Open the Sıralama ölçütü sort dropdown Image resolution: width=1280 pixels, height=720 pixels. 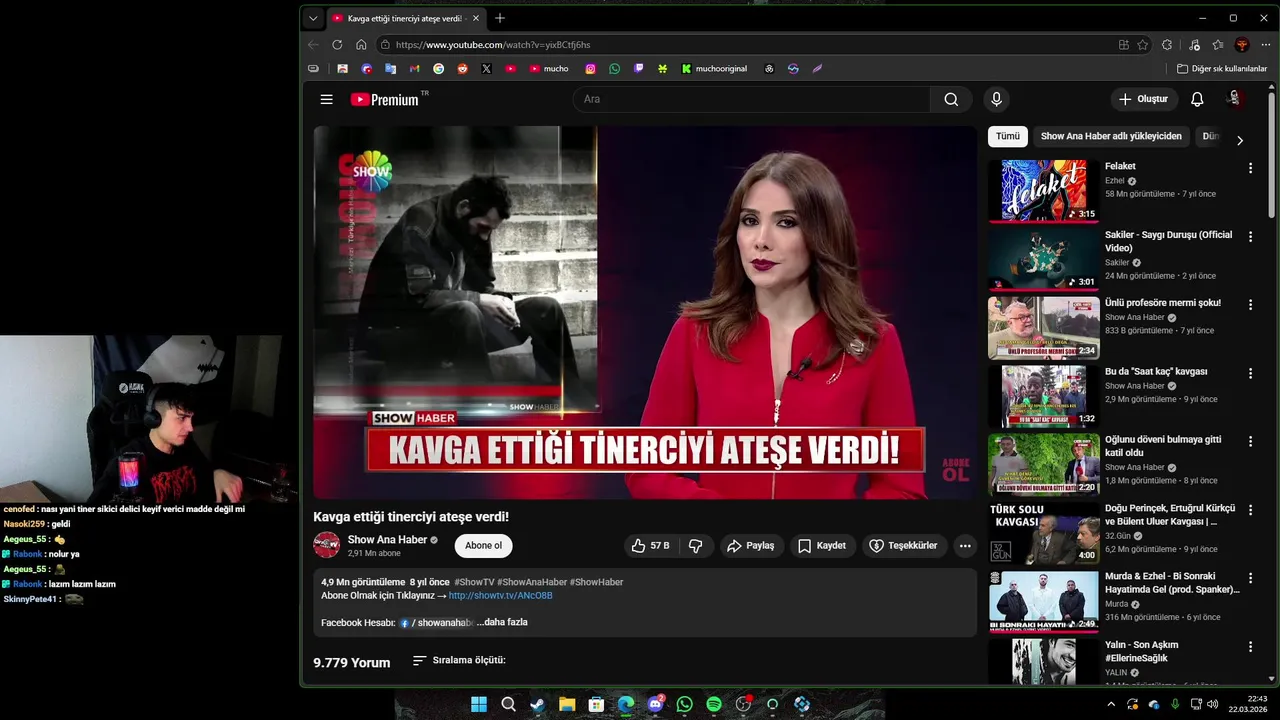pos(459,660)
